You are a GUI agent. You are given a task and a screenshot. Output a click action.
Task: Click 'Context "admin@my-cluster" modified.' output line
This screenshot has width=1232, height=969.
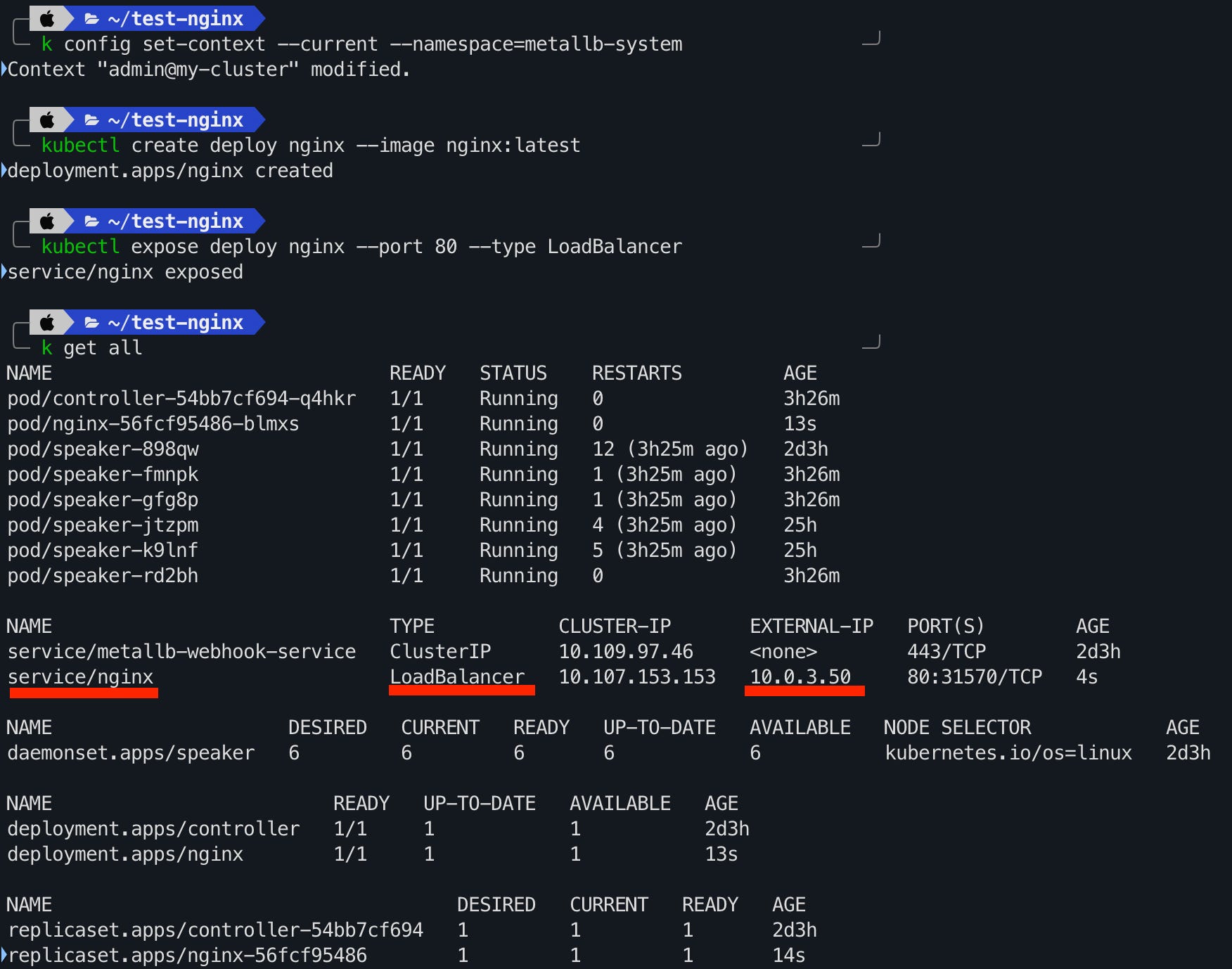pos(209,70)
